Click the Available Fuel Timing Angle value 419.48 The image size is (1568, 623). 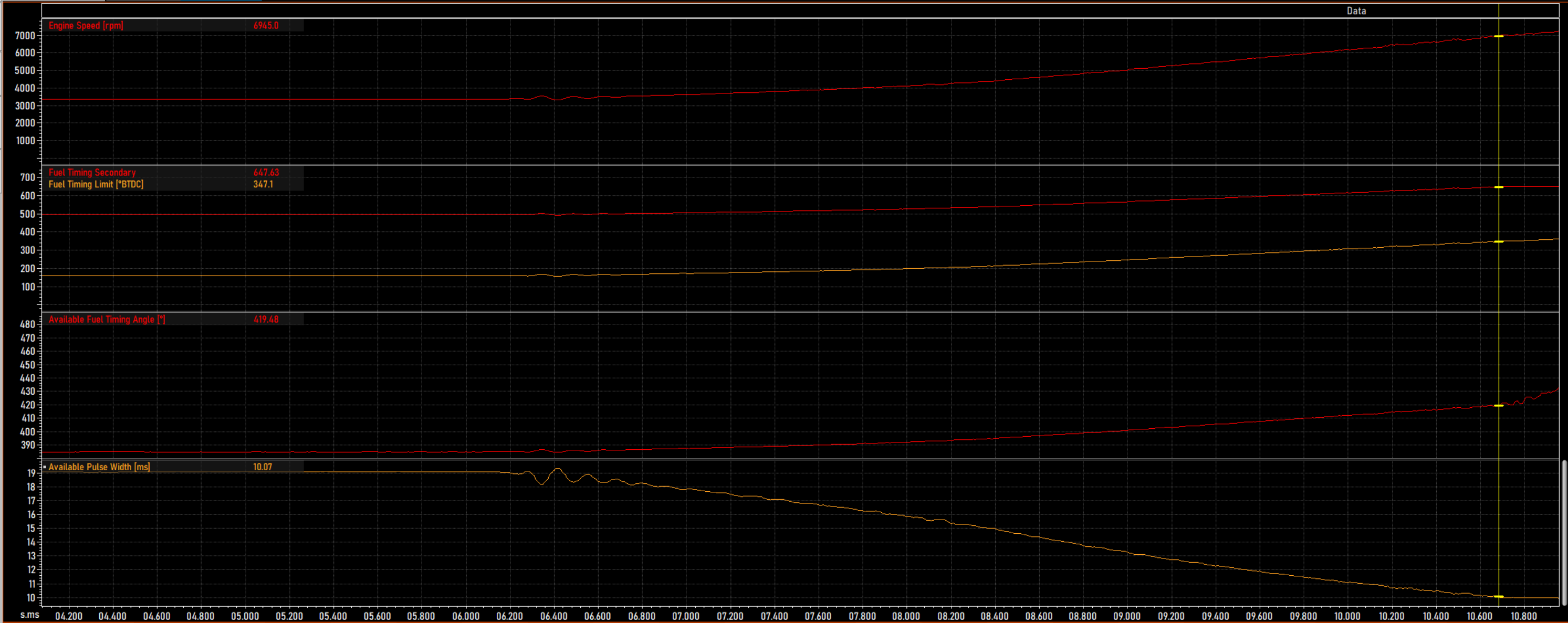click(x=266, y=320)
